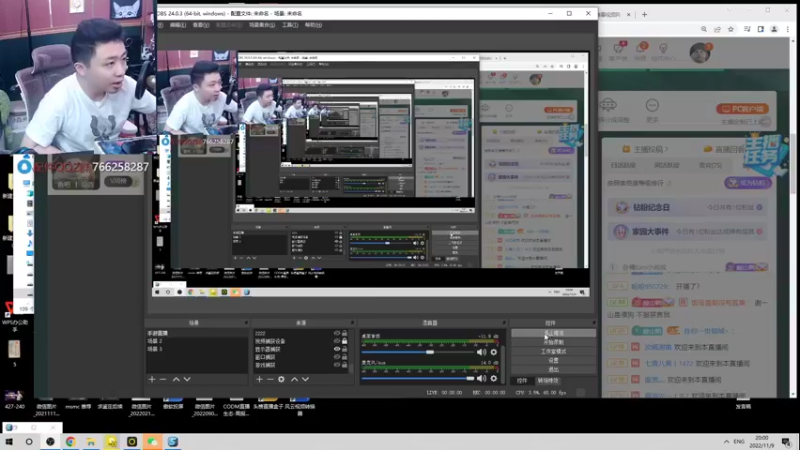Remove the selected source with the minus icon
Viewport: 800px width, 450px height.
(270, 379)
